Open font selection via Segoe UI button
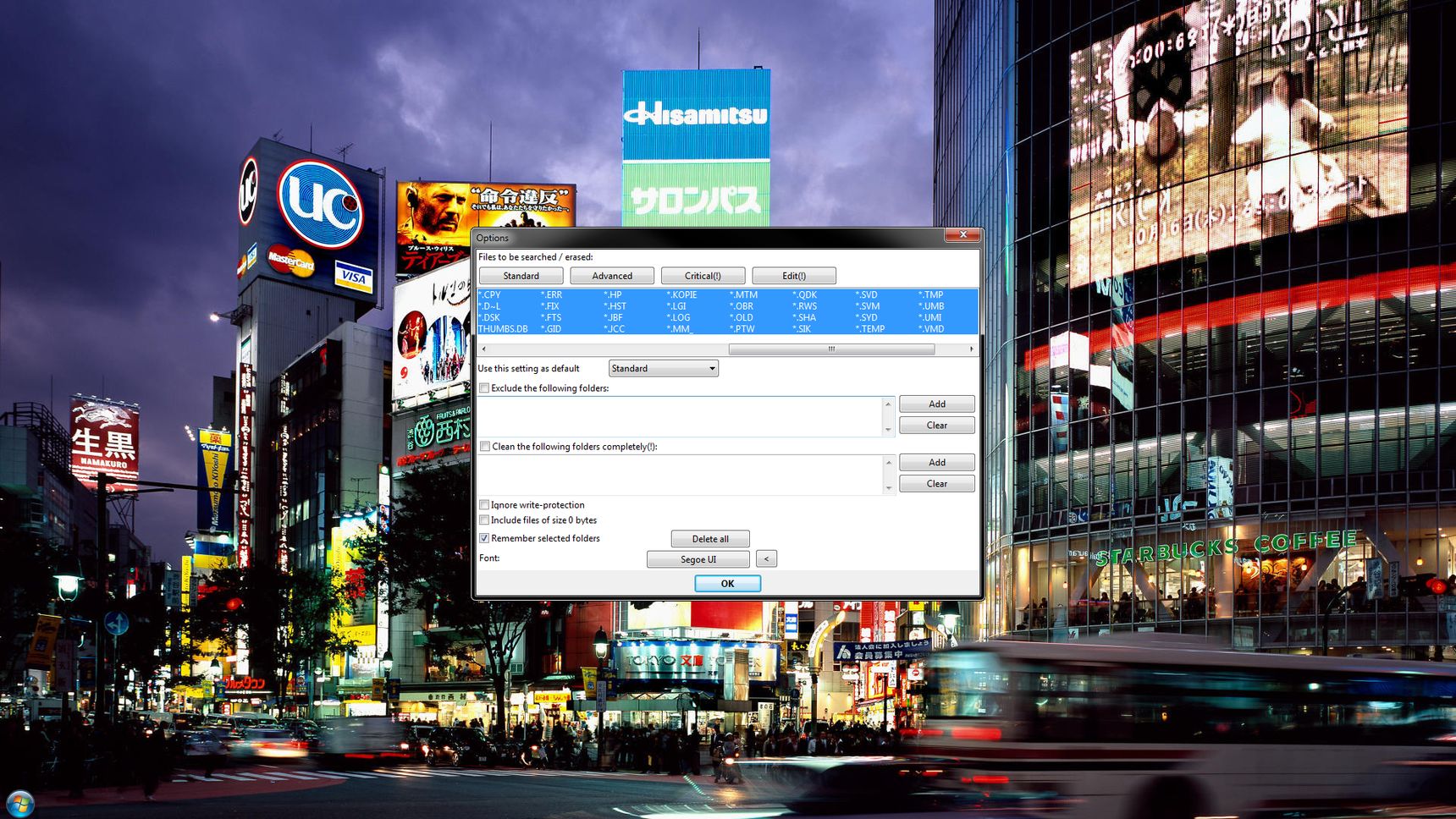This screenshot has height=819, width=1456. point(698,559)
